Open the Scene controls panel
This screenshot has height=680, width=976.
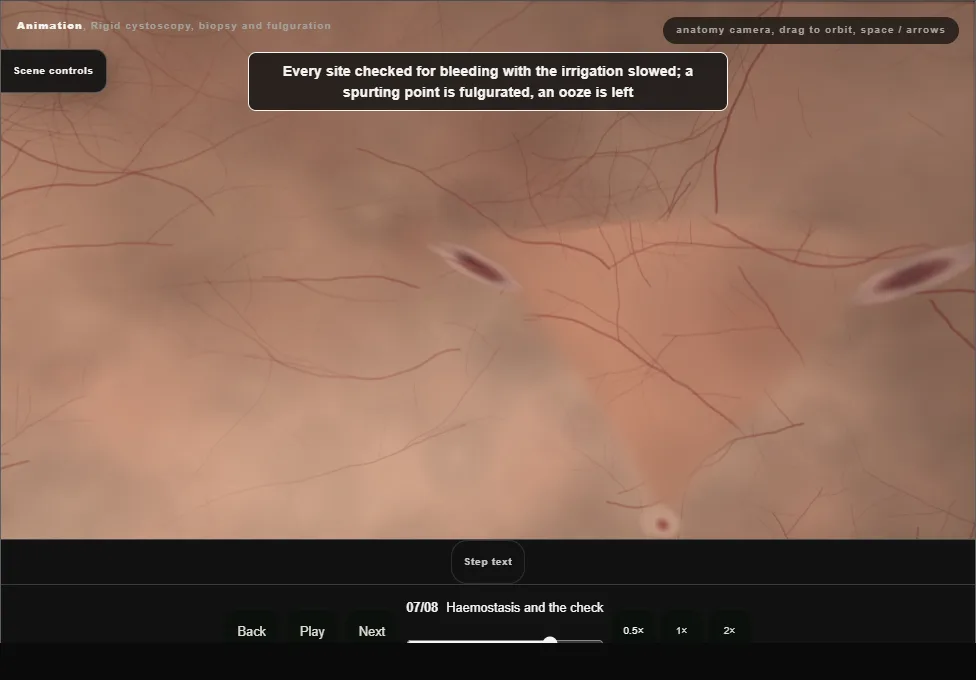tap(53, 71)
